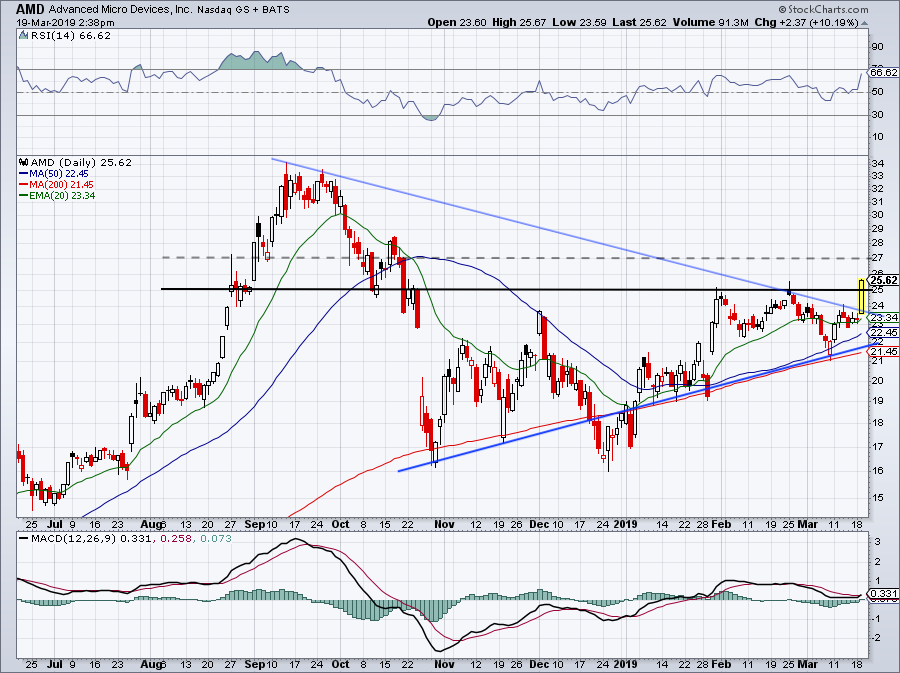Click the candlestick icon beside AMD (Daily)

click(x=24, y=162)
